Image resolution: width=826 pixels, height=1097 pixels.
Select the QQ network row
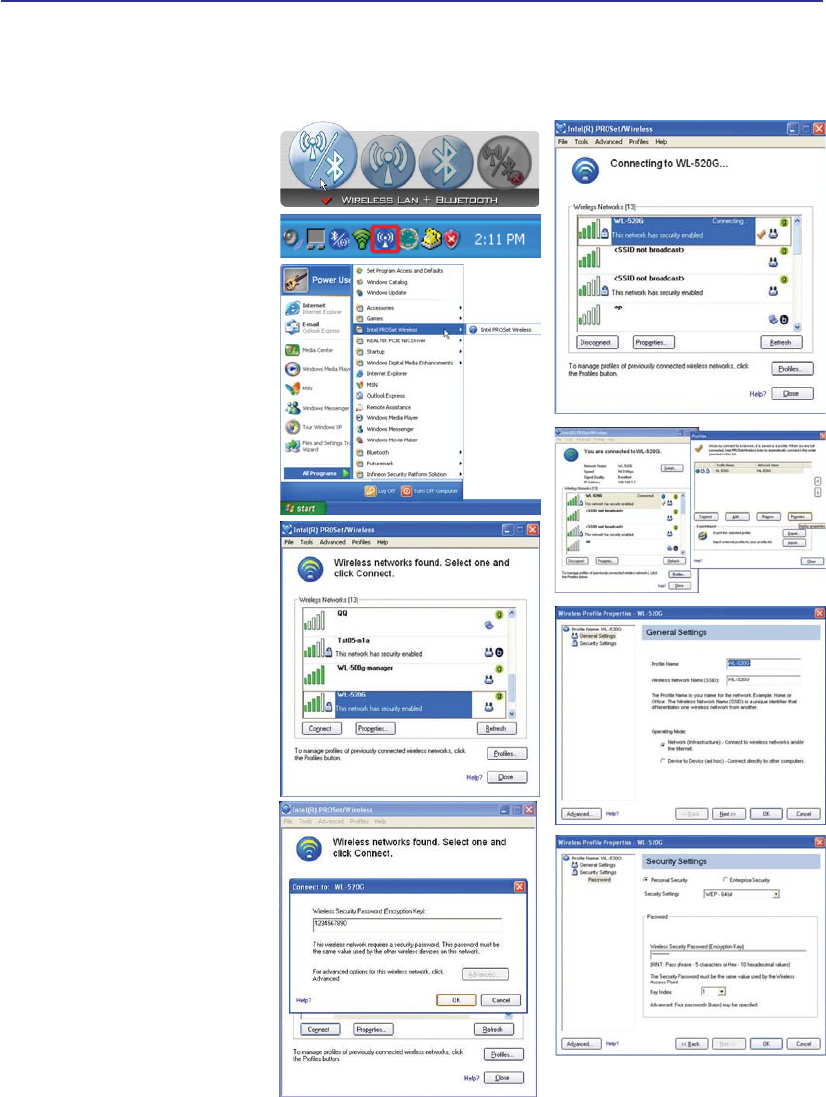pyautogui.click(x=404, y=620)
